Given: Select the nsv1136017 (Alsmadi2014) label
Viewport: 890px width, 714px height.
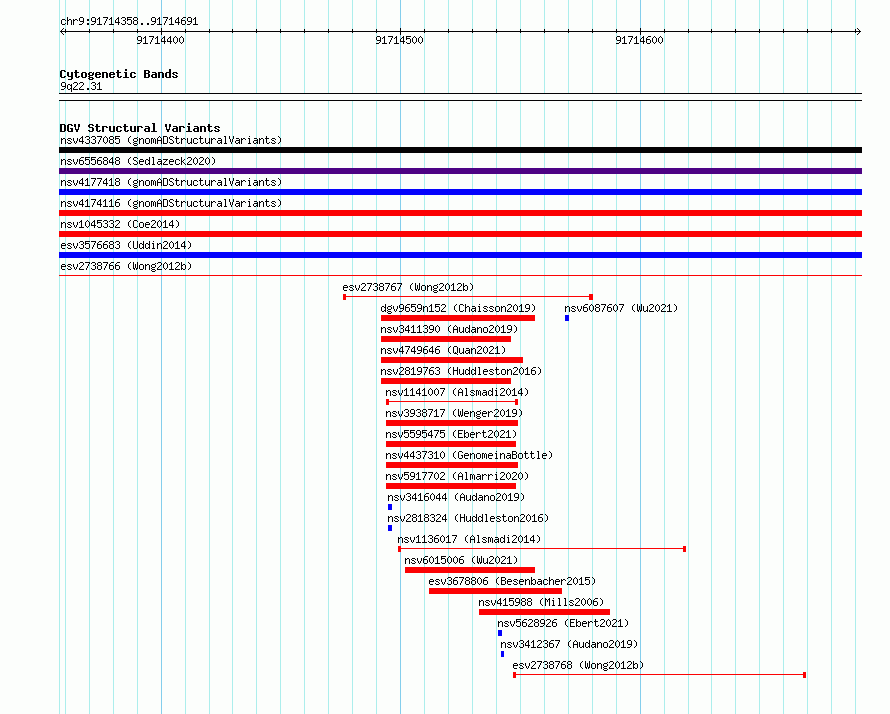Looking at the screenshot, I should (469, 539).
